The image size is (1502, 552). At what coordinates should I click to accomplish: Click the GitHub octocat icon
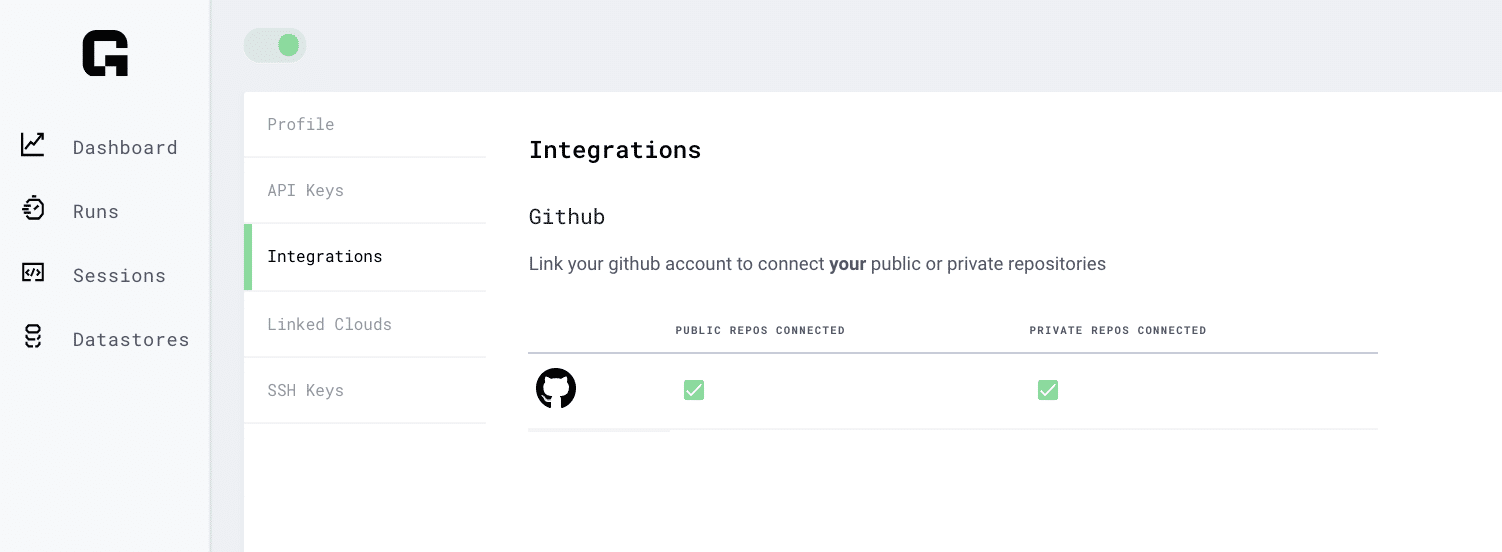[556, 389]
